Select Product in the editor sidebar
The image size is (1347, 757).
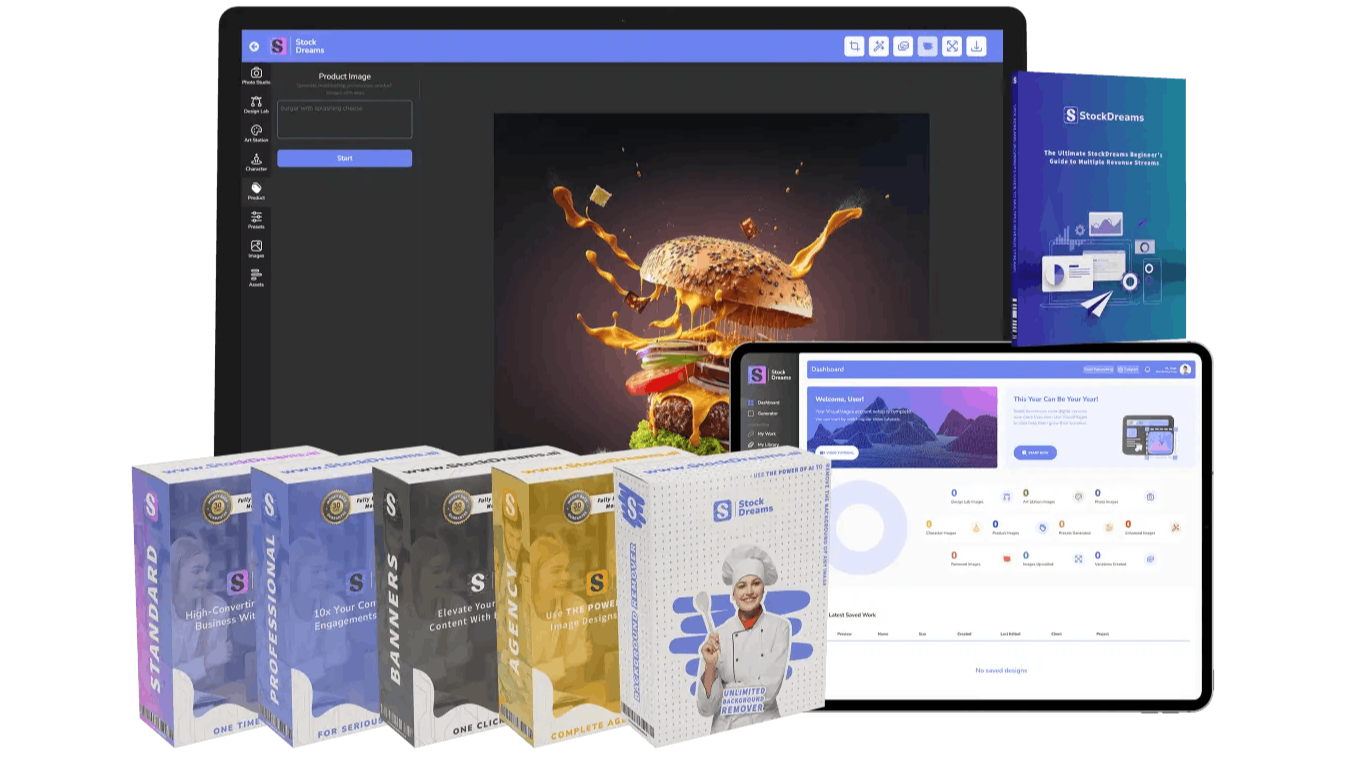[256, 191]
